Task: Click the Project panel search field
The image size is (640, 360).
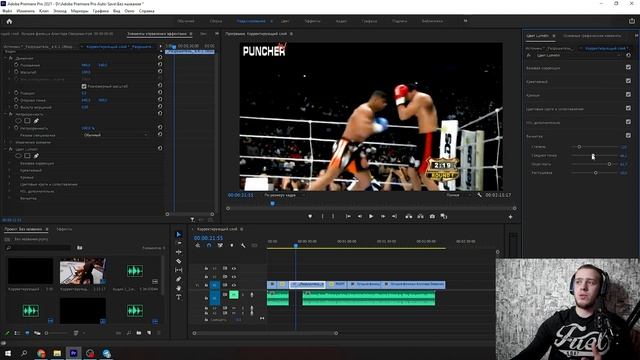Action: tap(38, 248)
